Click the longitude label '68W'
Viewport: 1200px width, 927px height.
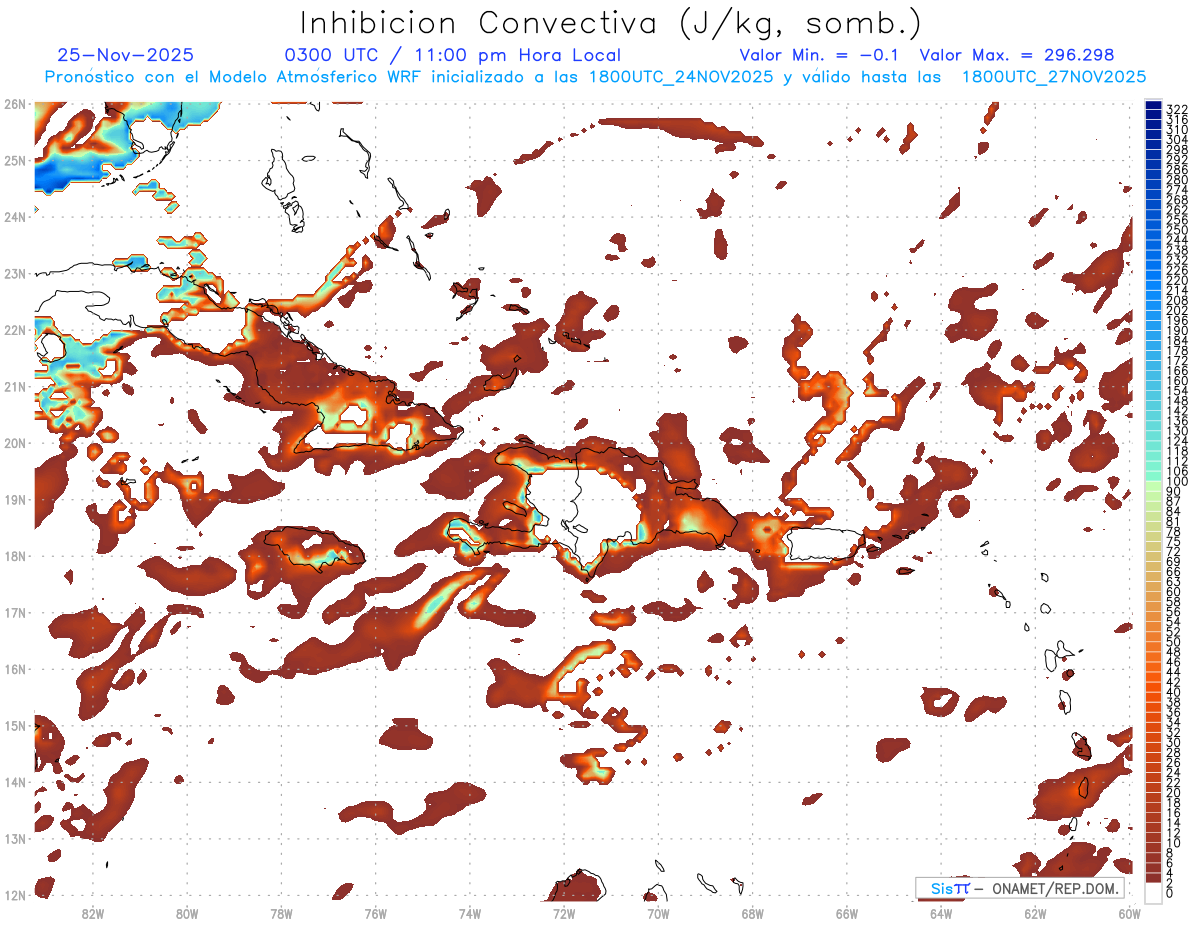pos(753,913)
